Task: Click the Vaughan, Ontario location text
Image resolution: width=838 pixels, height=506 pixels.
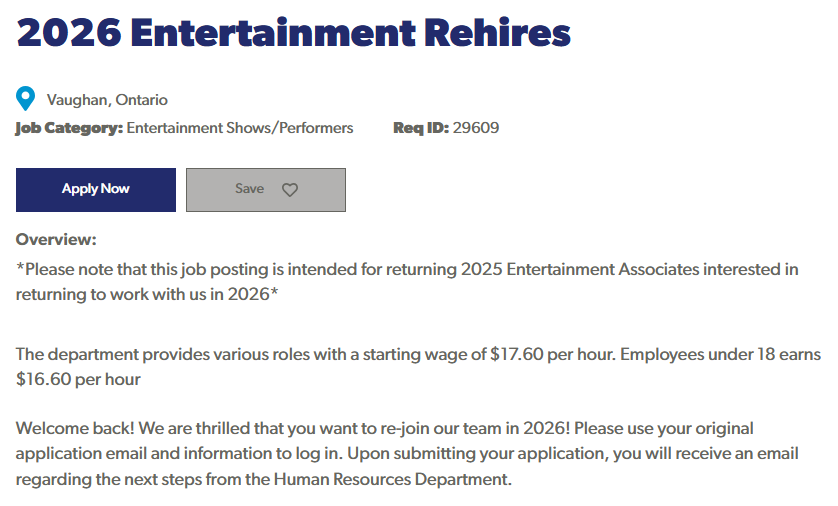Action: [x=107, y=100]
